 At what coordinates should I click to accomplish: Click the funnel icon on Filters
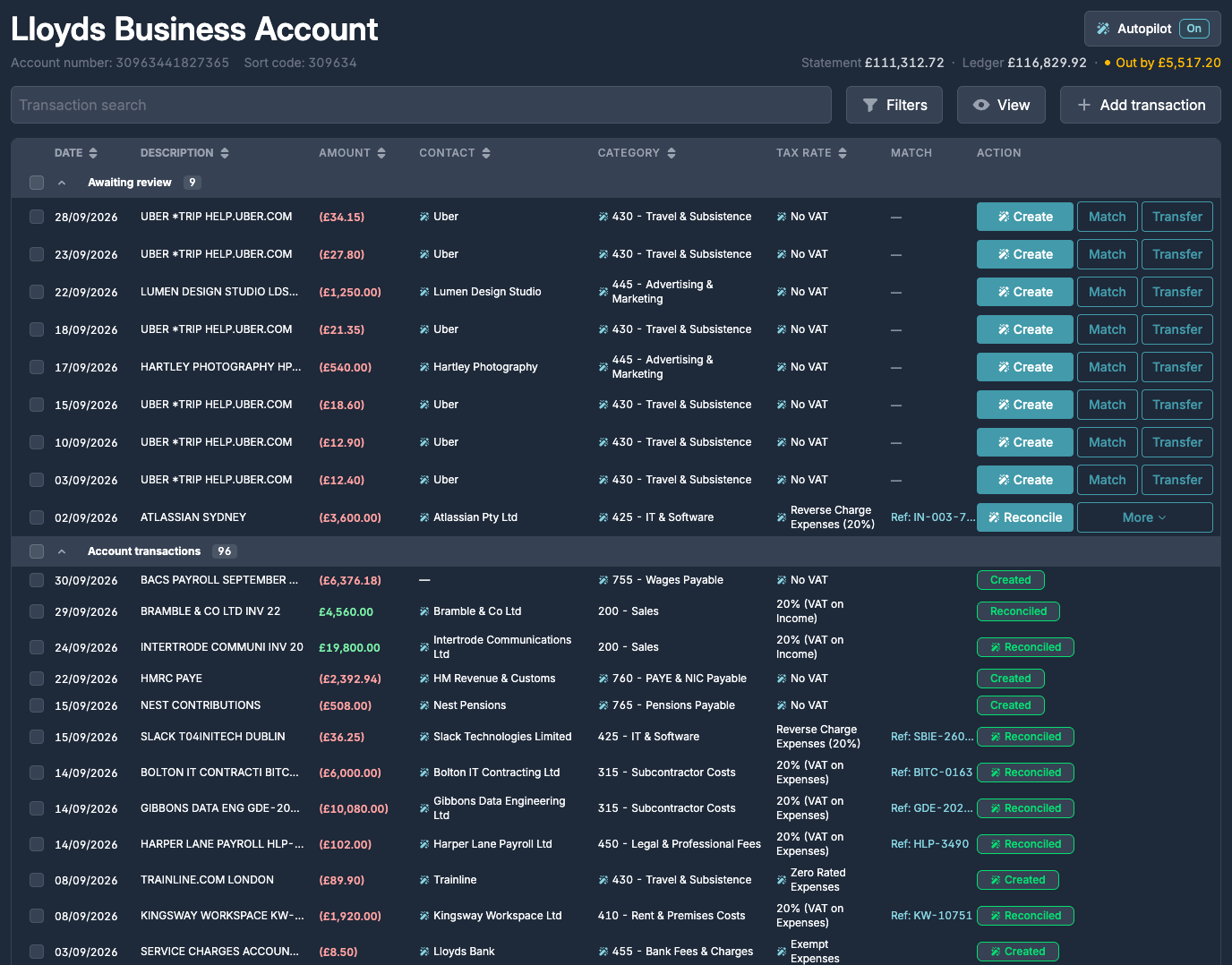[x=870, y=105]
